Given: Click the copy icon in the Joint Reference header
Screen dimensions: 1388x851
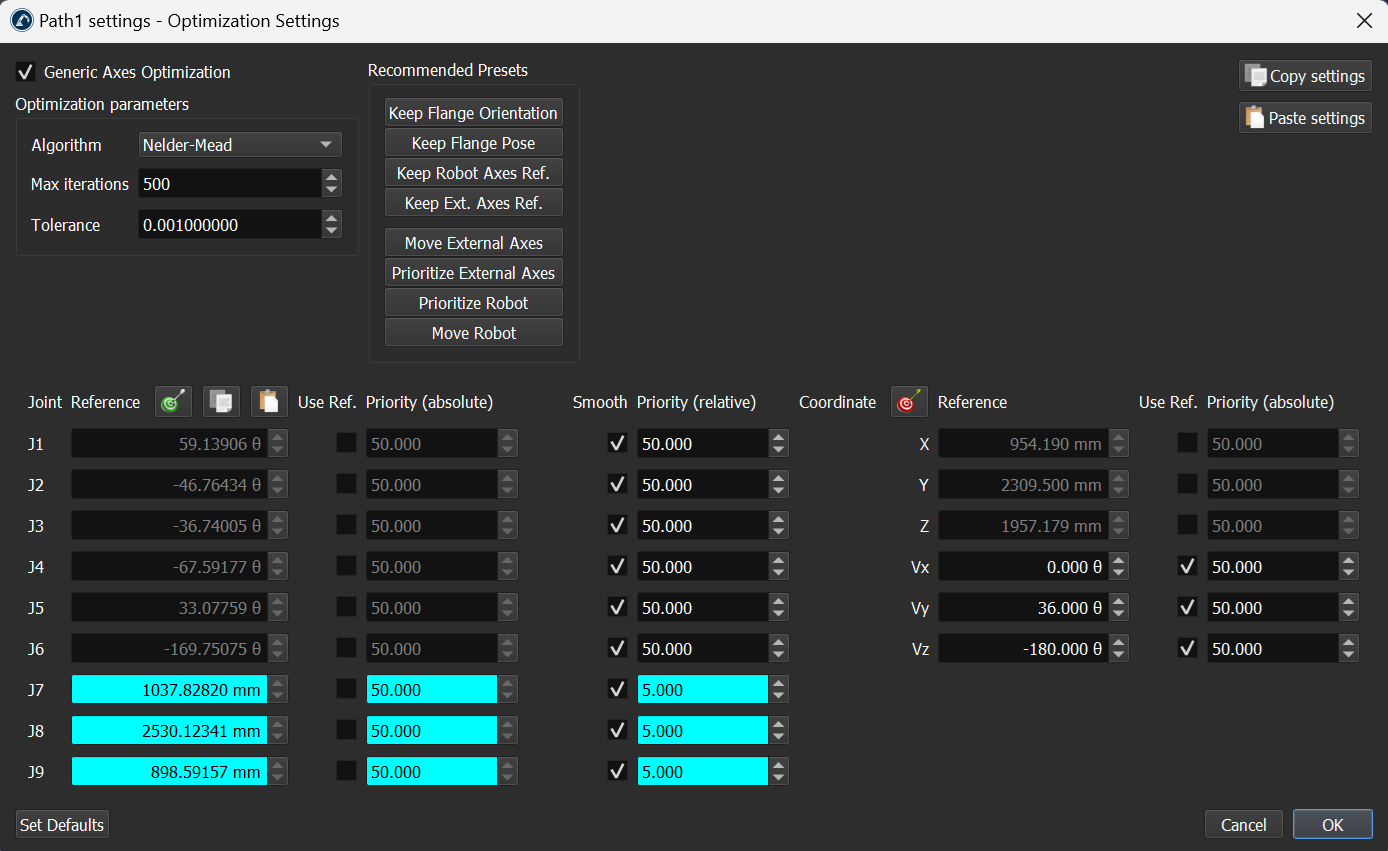Looking at the screenshot, I should pyautogui.click(x=221, y=402).
